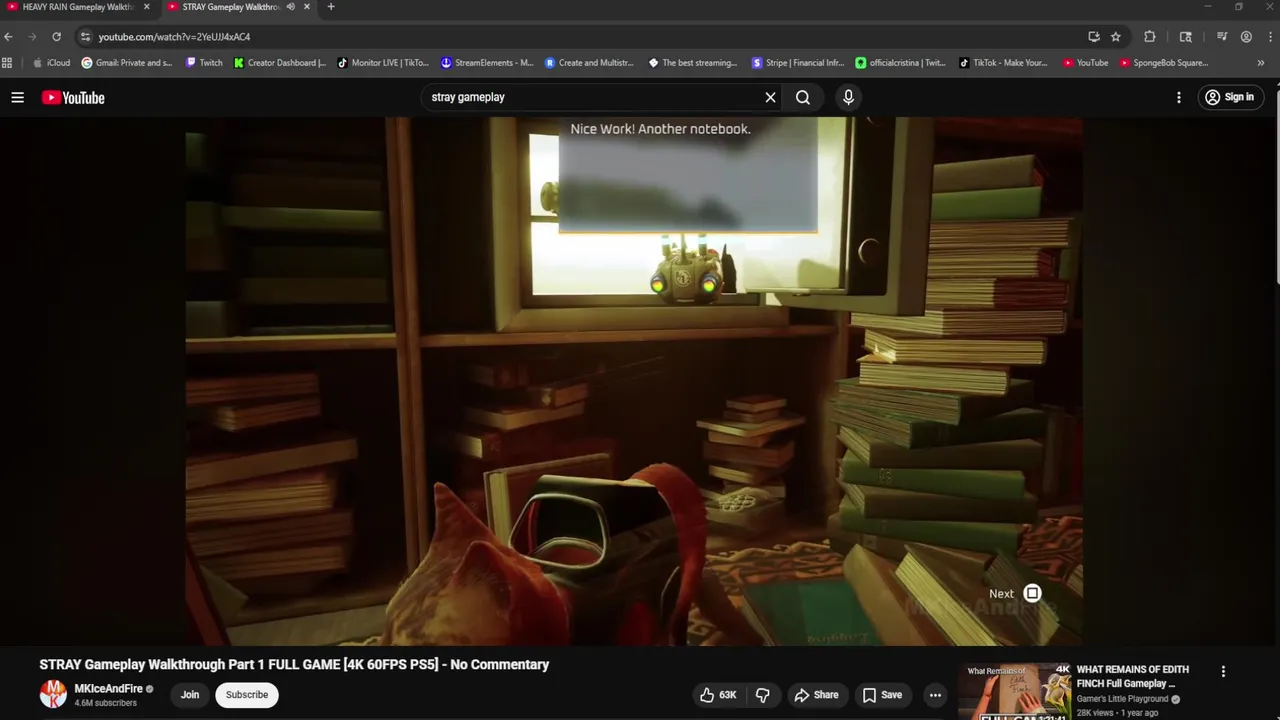Screen dimensions: 1280x720
Task: Dislike the video with thumbs down
Action: [762, 695]
